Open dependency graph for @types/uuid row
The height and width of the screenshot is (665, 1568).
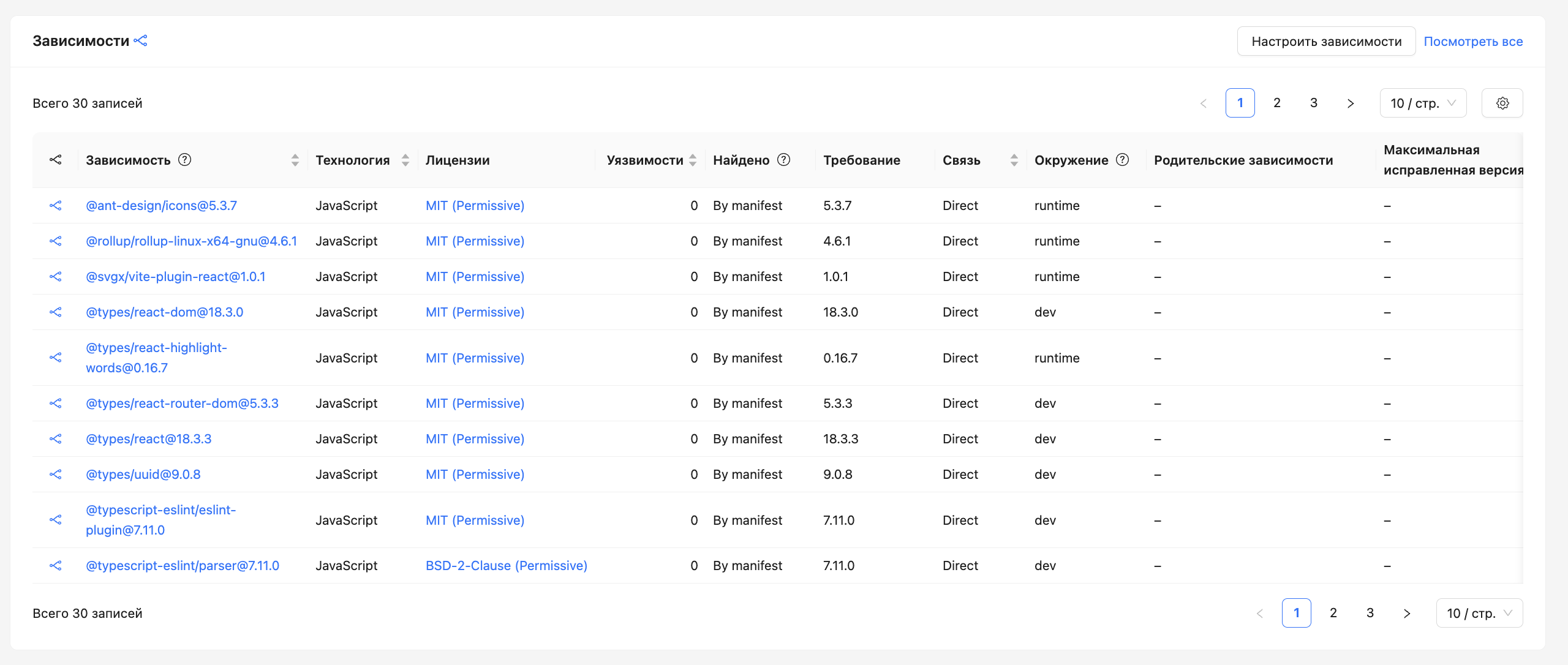(x=56, y=475)
